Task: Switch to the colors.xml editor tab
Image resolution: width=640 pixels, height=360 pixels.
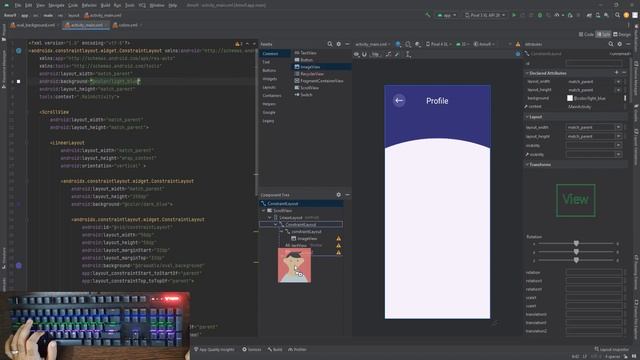Action: click(x=128, y=25)
